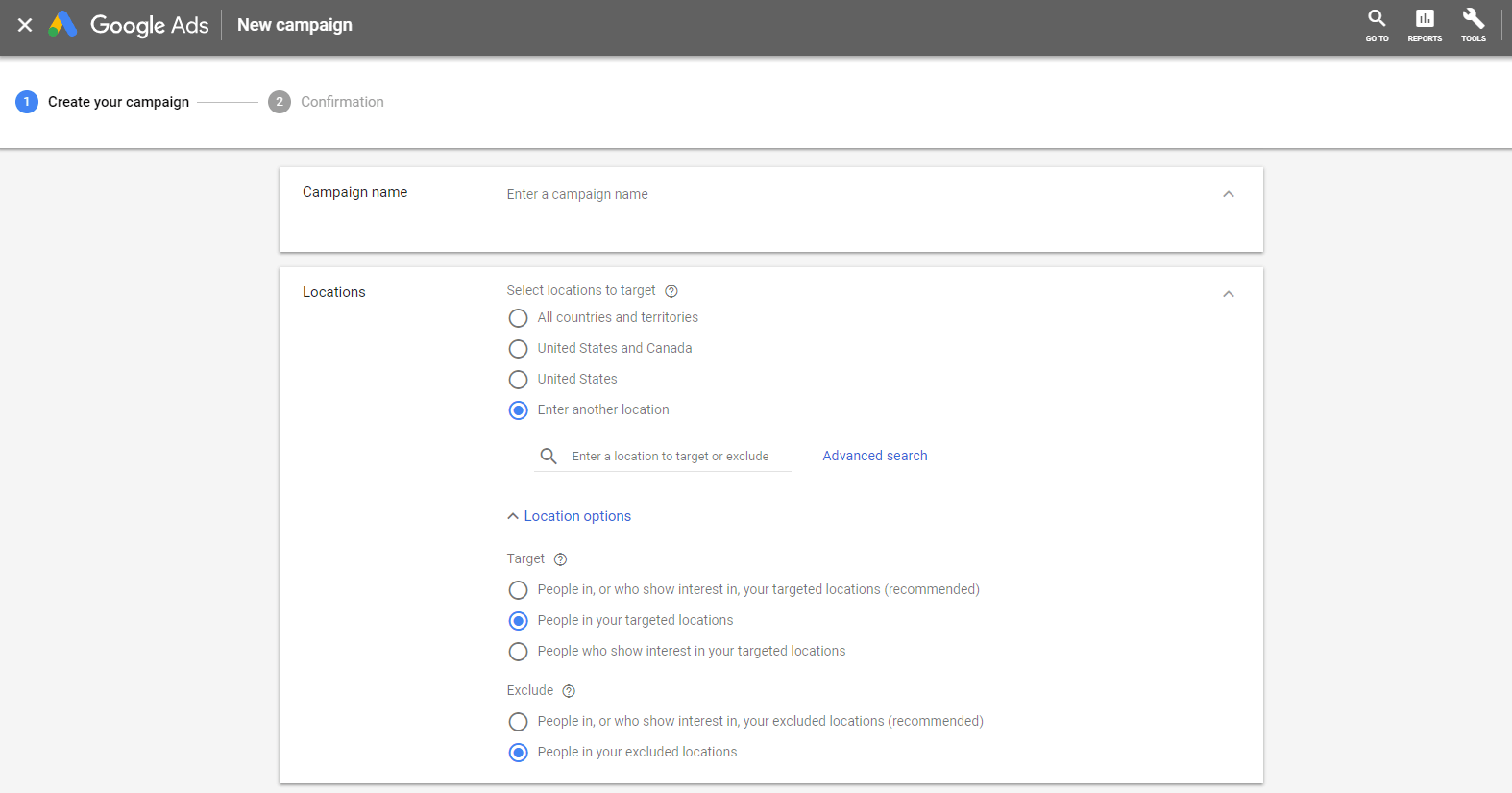Open the Tools wrench icon
The width and height of the screenshot is (1512, 793).
[1474, 25]
